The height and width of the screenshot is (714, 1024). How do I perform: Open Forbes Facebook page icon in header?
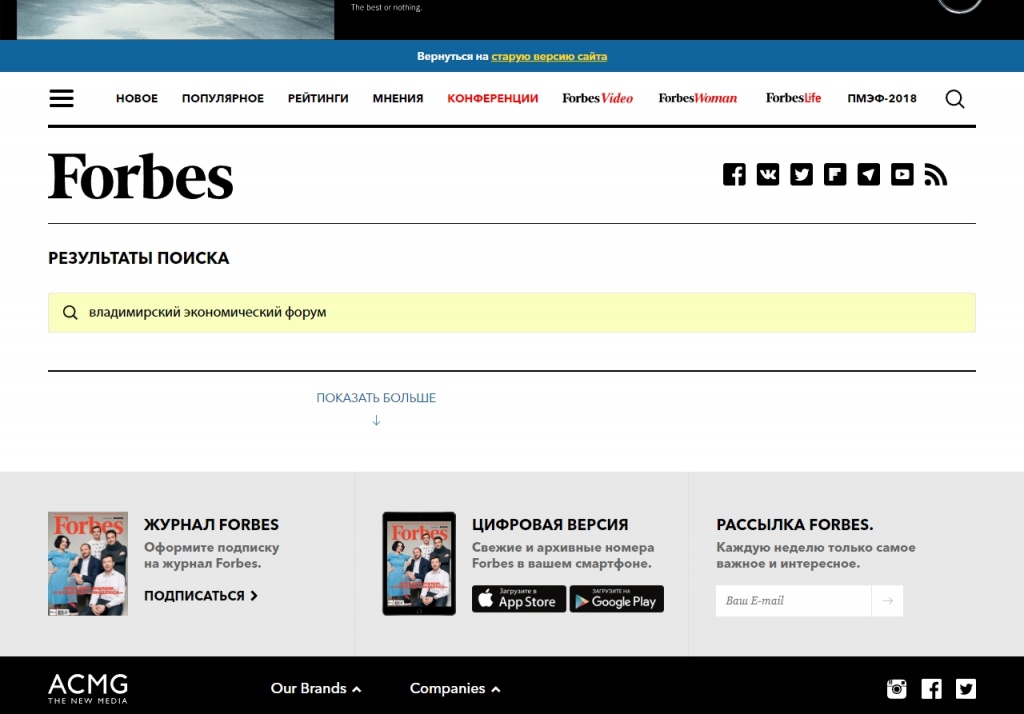[x=734, y=174]
